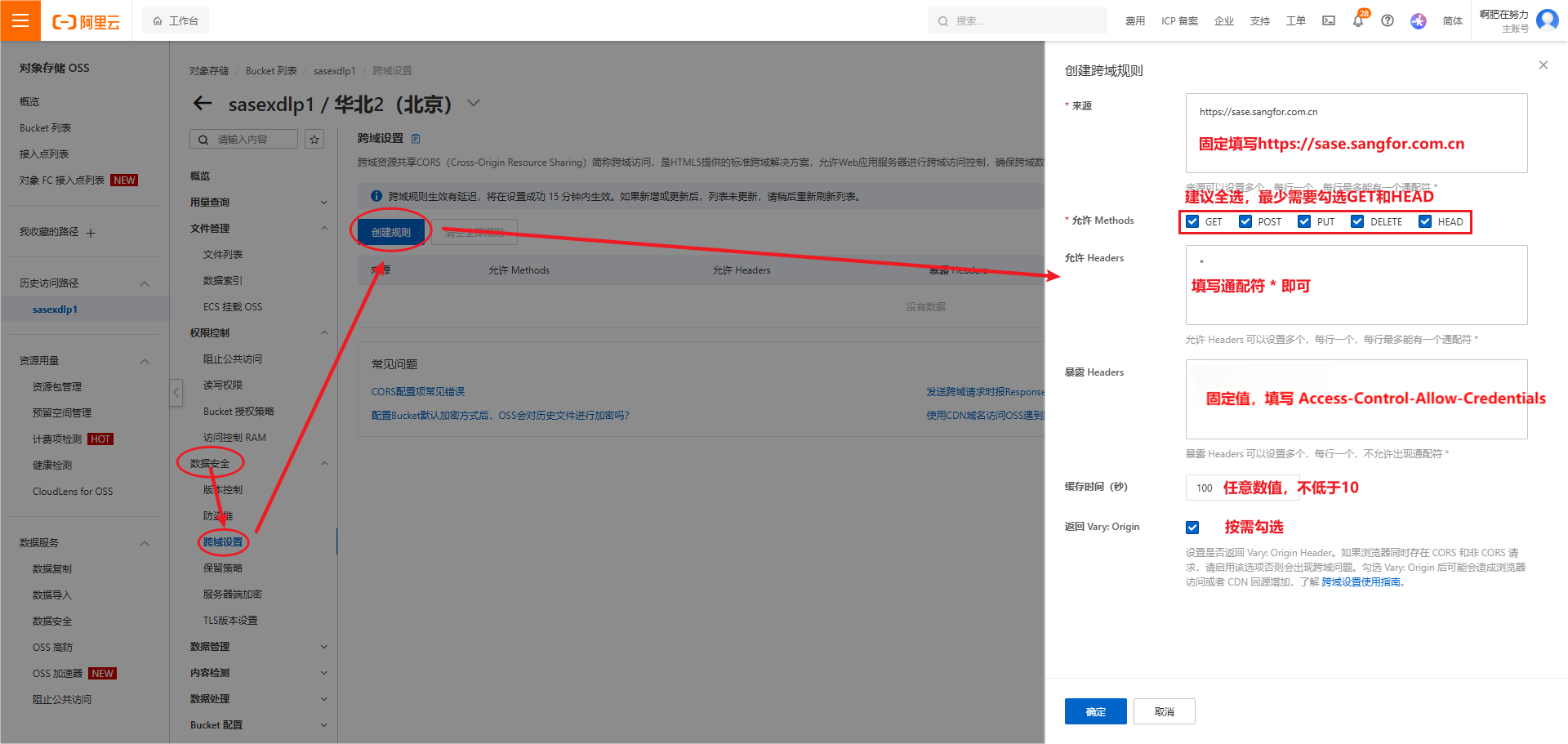Cancel the rule with 取消
The width and height of the screenshot is (1568, 744).
click(1165, 711)
